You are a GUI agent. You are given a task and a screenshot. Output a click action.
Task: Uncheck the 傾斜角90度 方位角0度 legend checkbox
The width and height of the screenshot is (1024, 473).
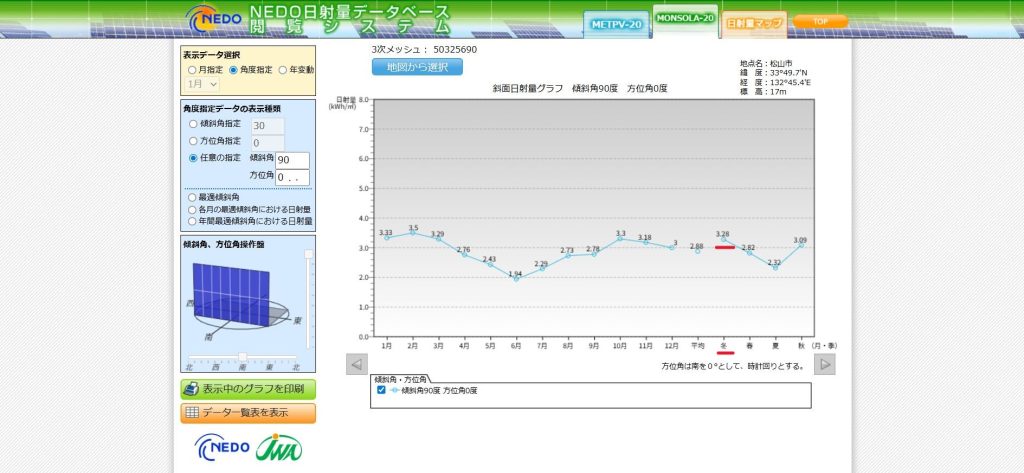click(381, 390)
